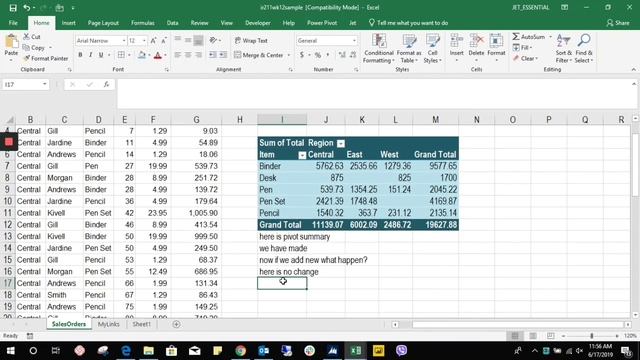Open the font size dropdown
640x360 pixels.
(x=144, y=40)
